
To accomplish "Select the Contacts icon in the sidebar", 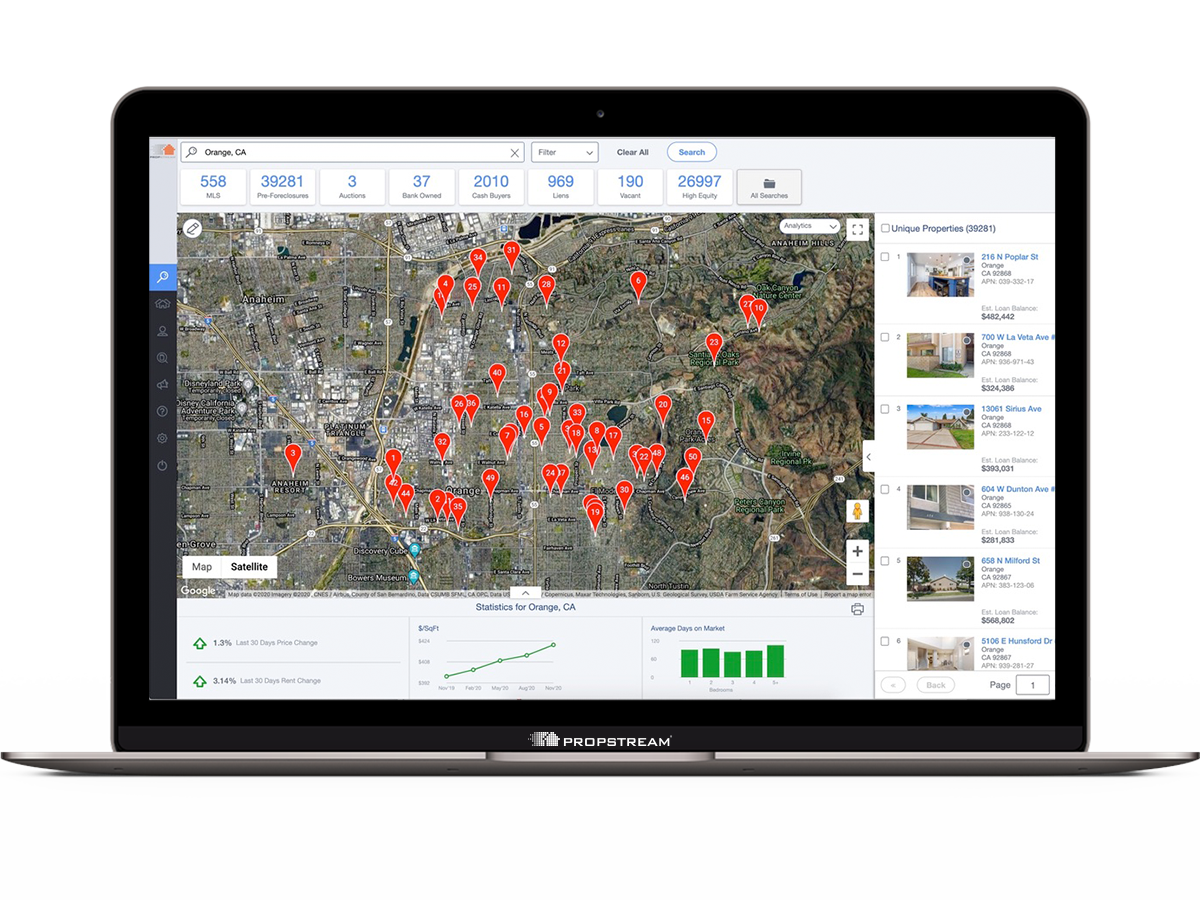I will (x=163, y=330).
